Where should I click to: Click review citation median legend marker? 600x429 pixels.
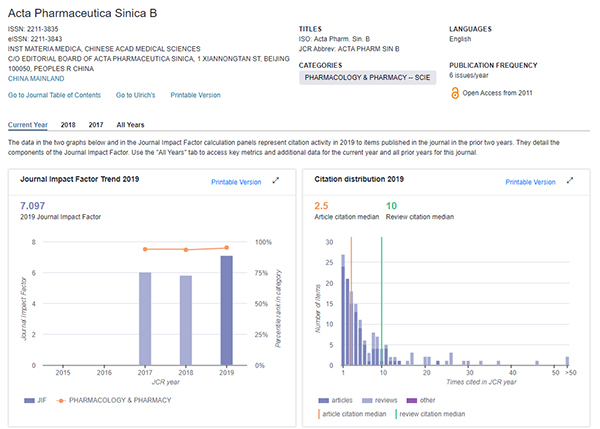[397, 412]
